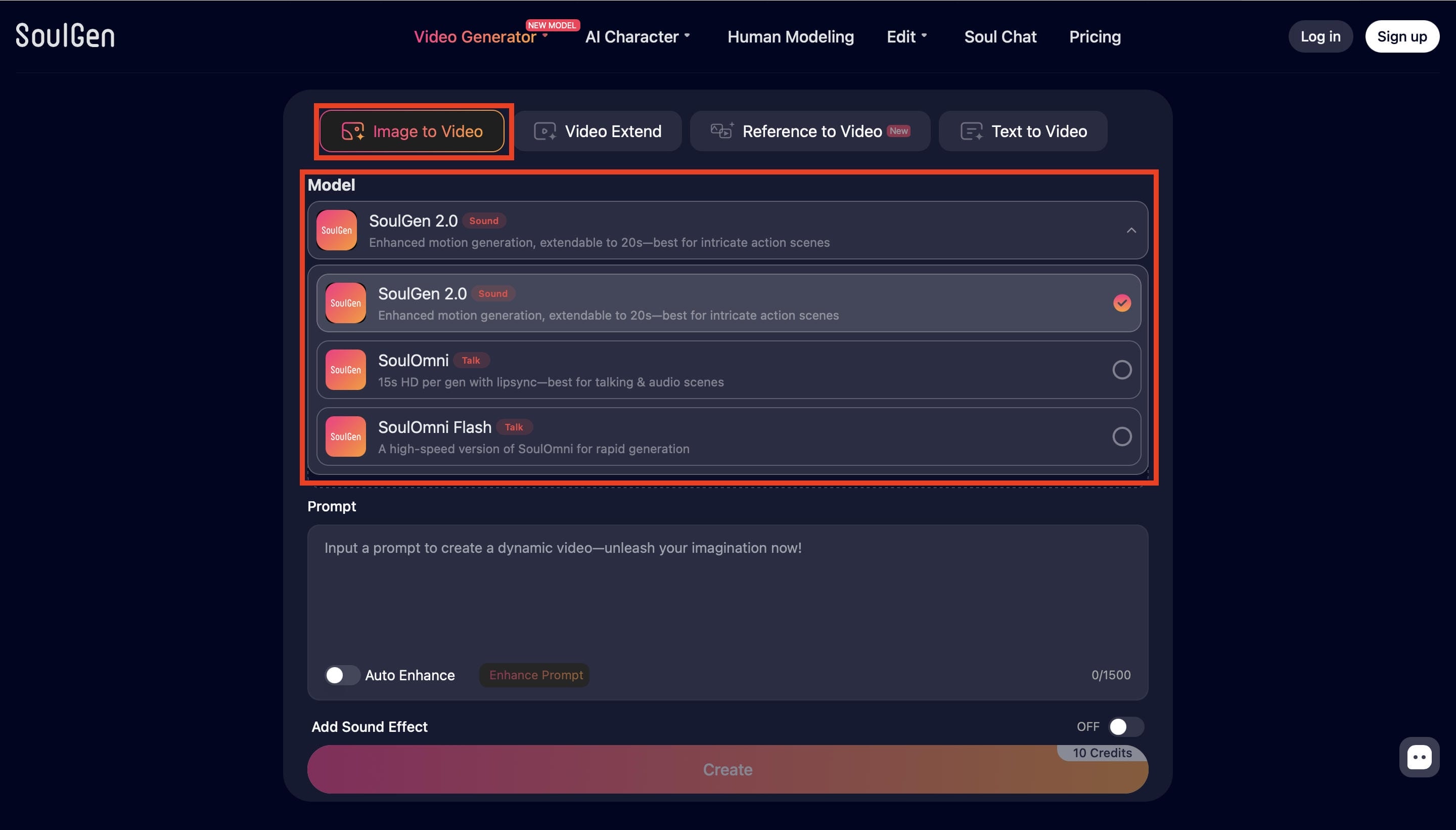The height and width of the screenshot is (830, 1456).
Task: Click the SoulGen logo
Action: click(65, 35)
